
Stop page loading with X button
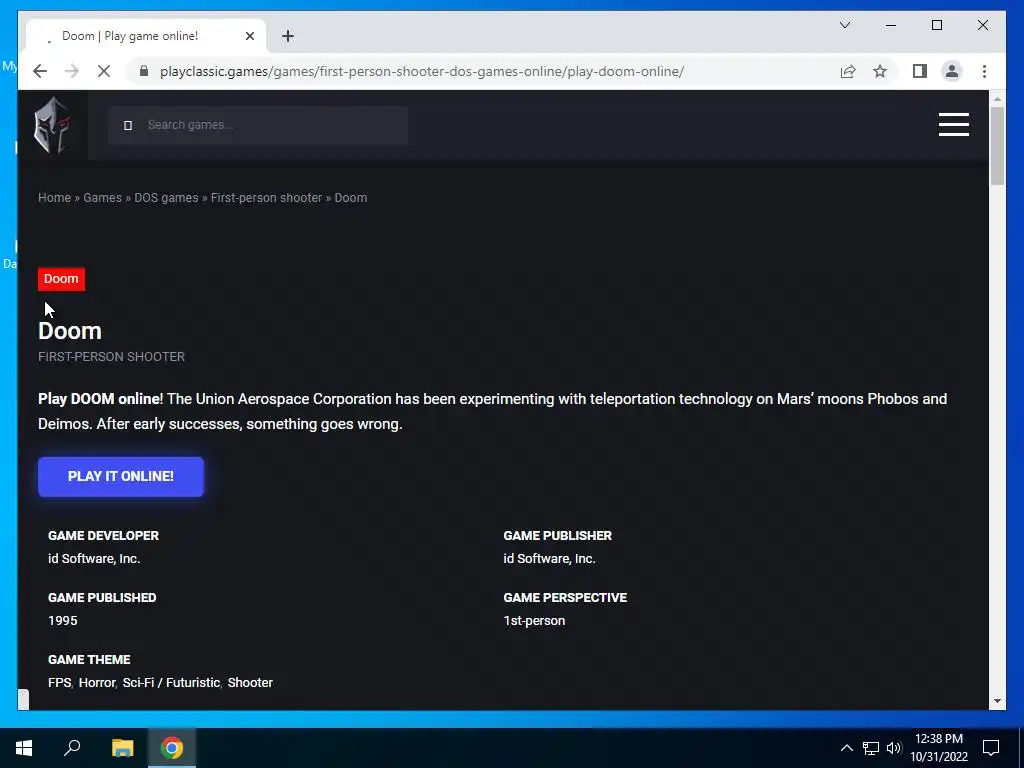(104, 71)
